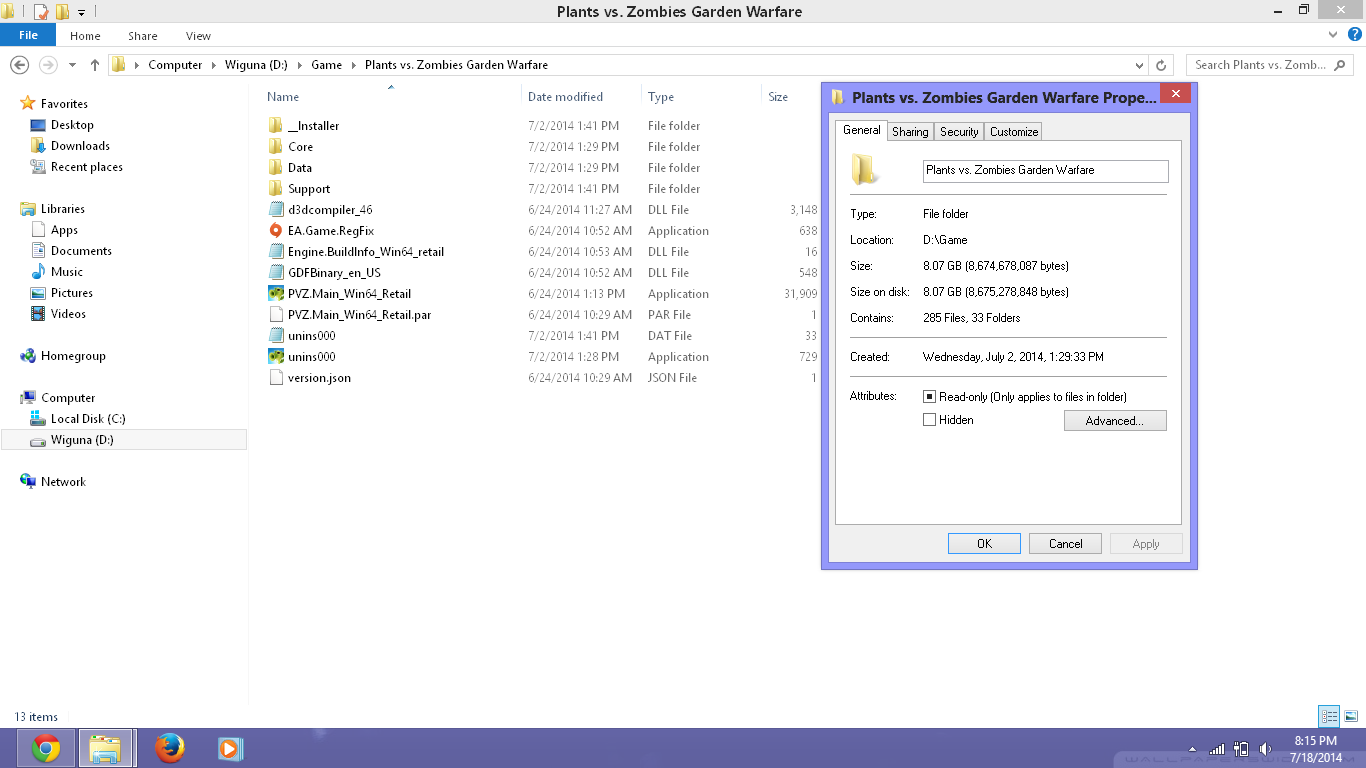The height and width of the screenshot is (768, 1366).
Task: Open Google Chrome from the taskbar
Action: tap(45, 748)
